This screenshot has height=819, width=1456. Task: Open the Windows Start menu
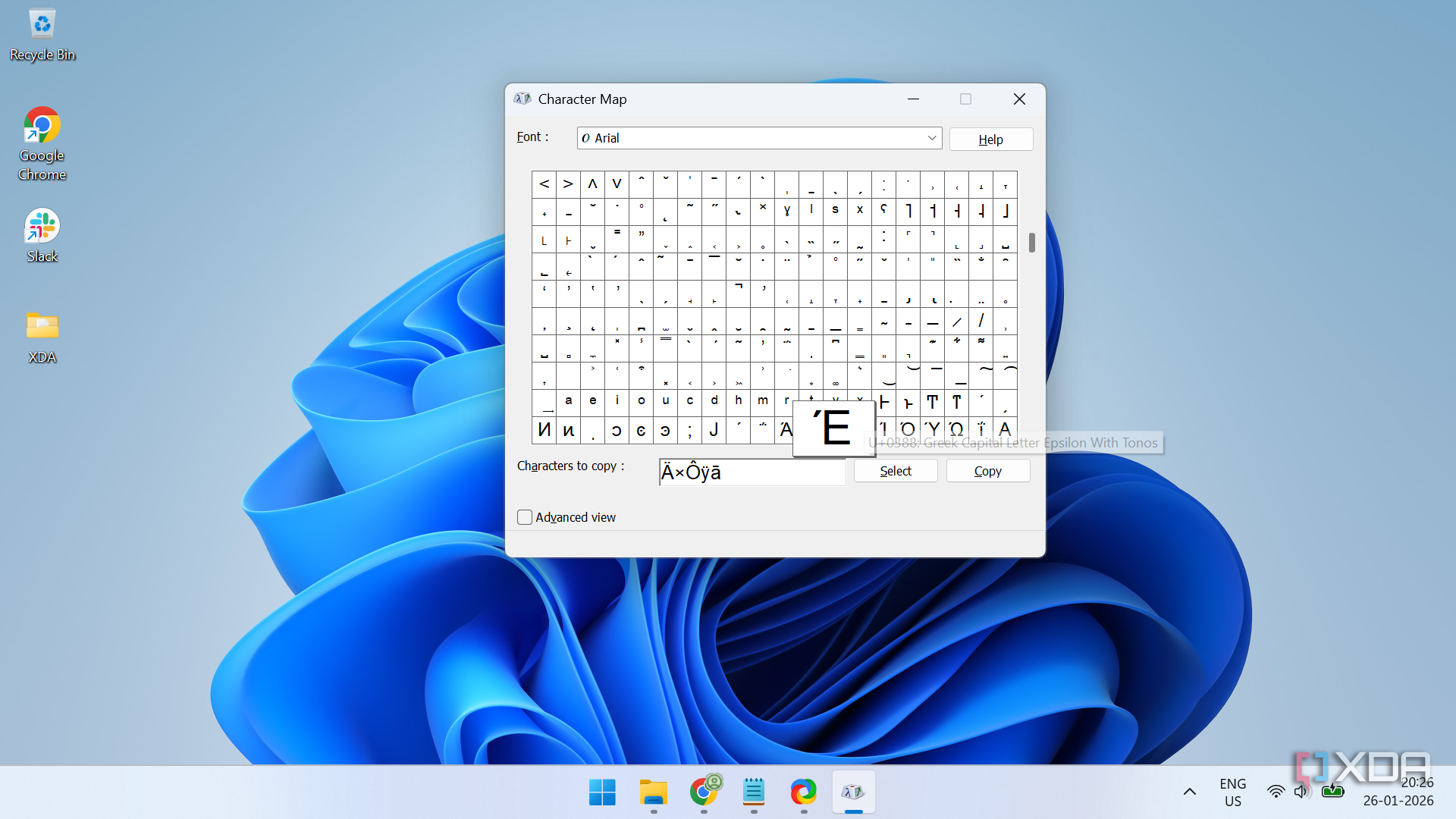pyautogui.click(x=603, y=792)
